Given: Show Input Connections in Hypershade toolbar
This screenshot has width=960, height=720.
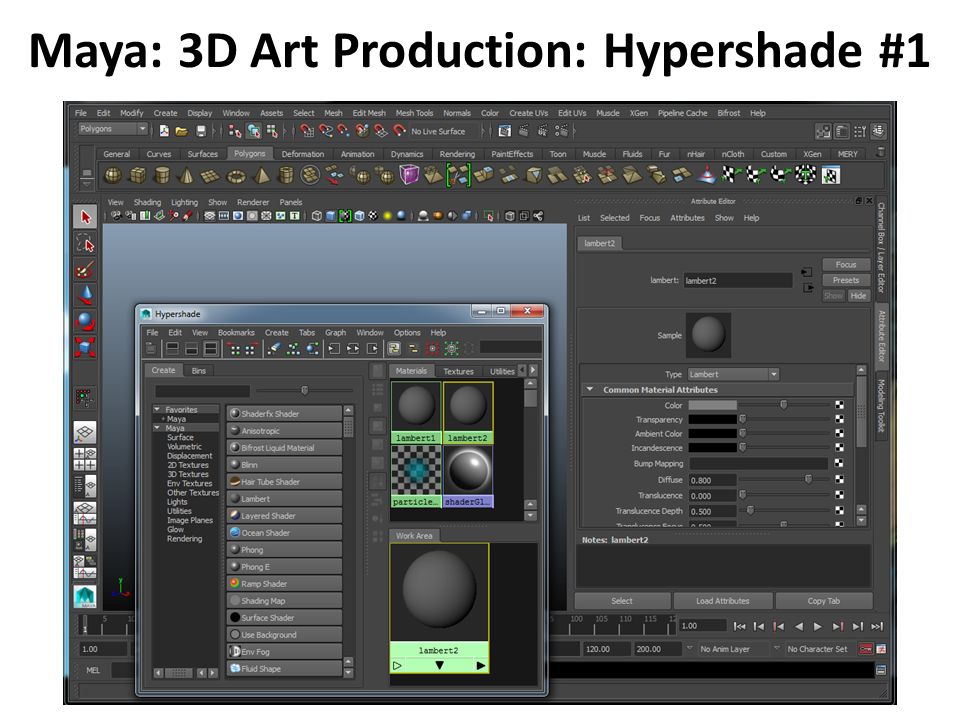Looking at the screenshot, I should pos(334,349).
